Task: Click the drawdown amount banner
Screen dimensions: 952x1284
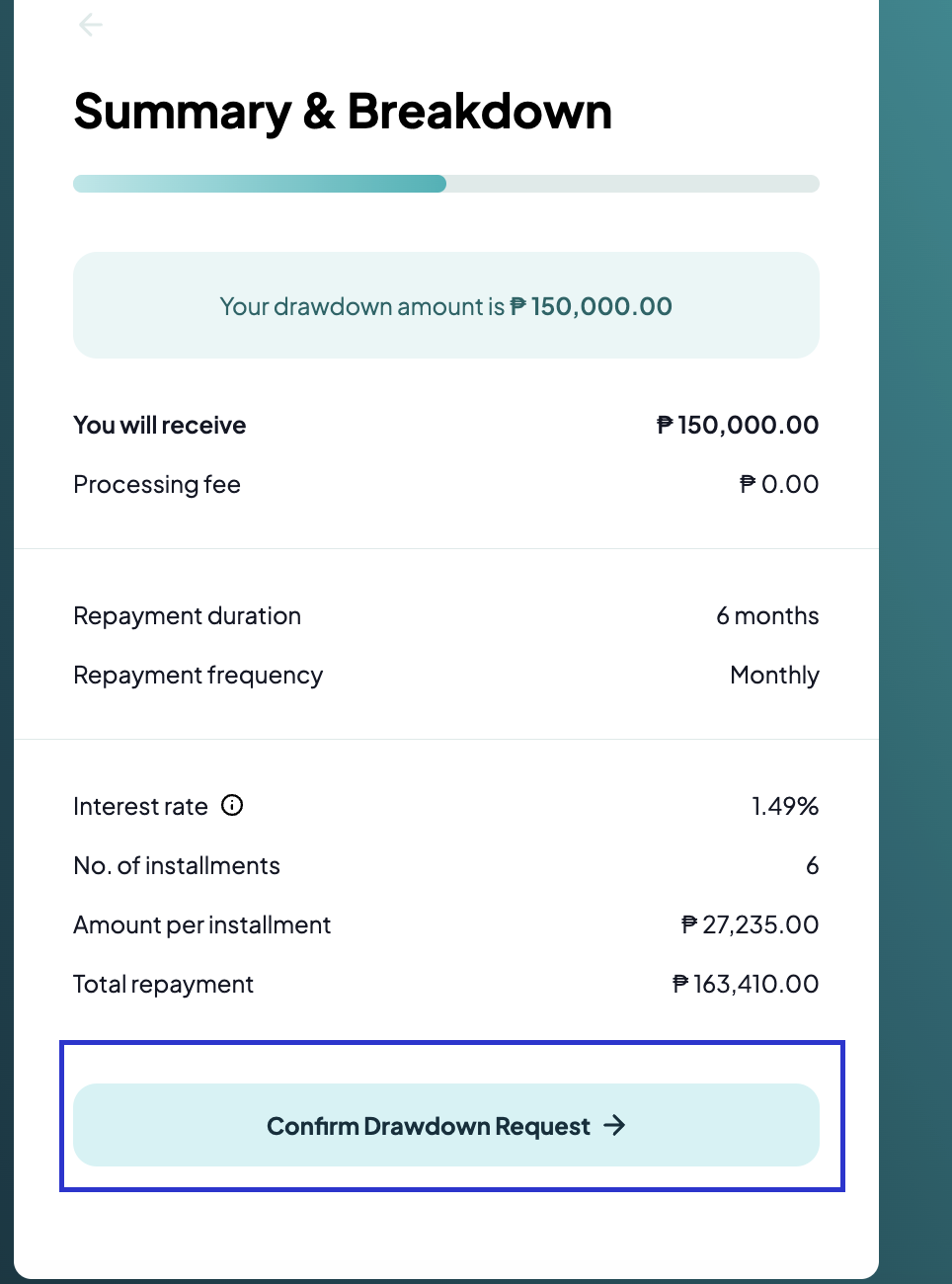Action: [x=445, y=305]
